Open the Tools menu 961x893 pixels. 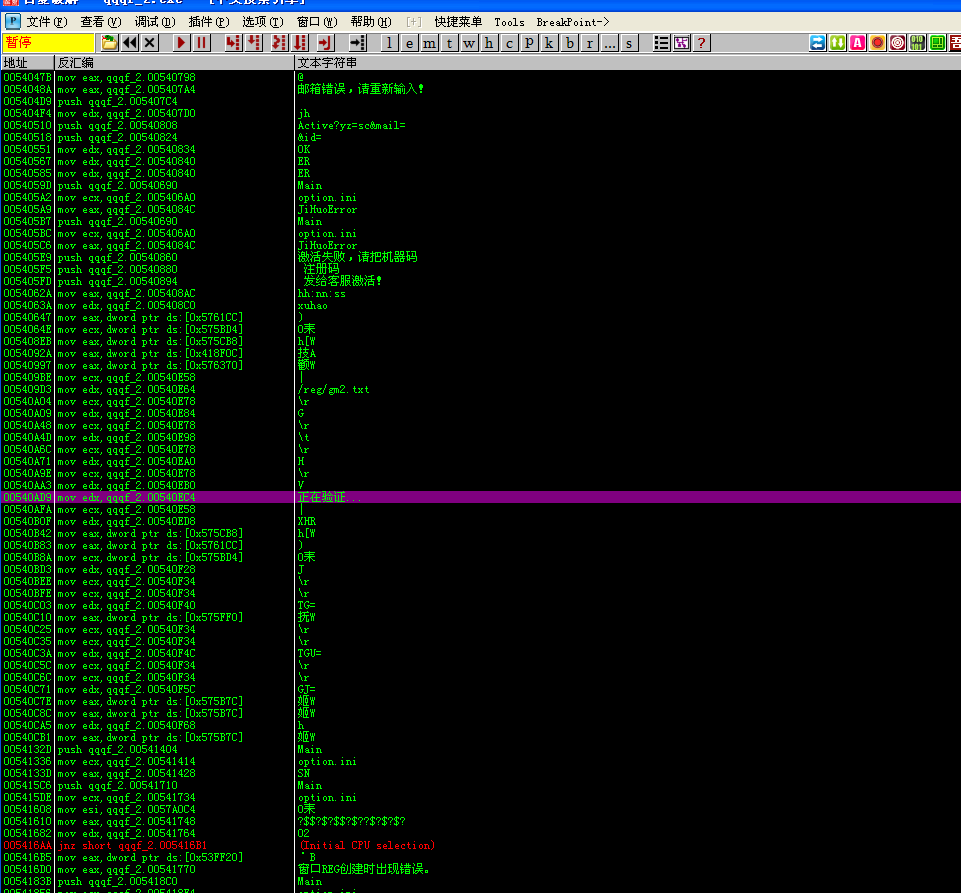pyautogui.click(x=509, y=22)
